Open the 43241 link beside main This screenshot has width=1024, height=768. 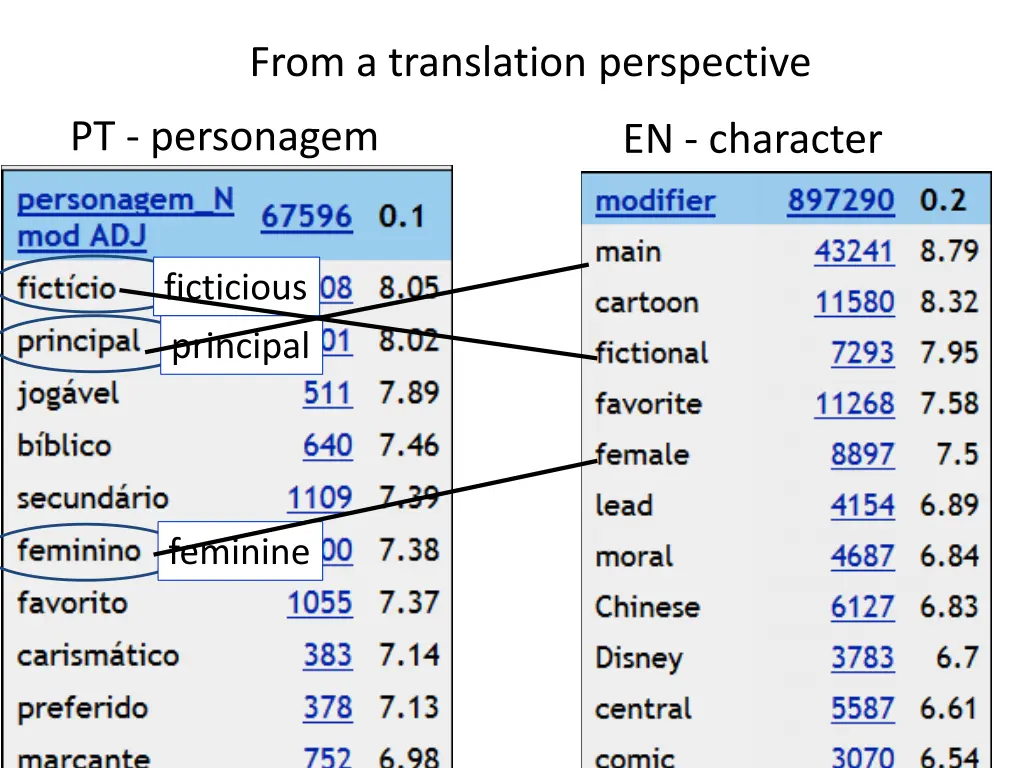pyautogui.click(x=854, y=251)
